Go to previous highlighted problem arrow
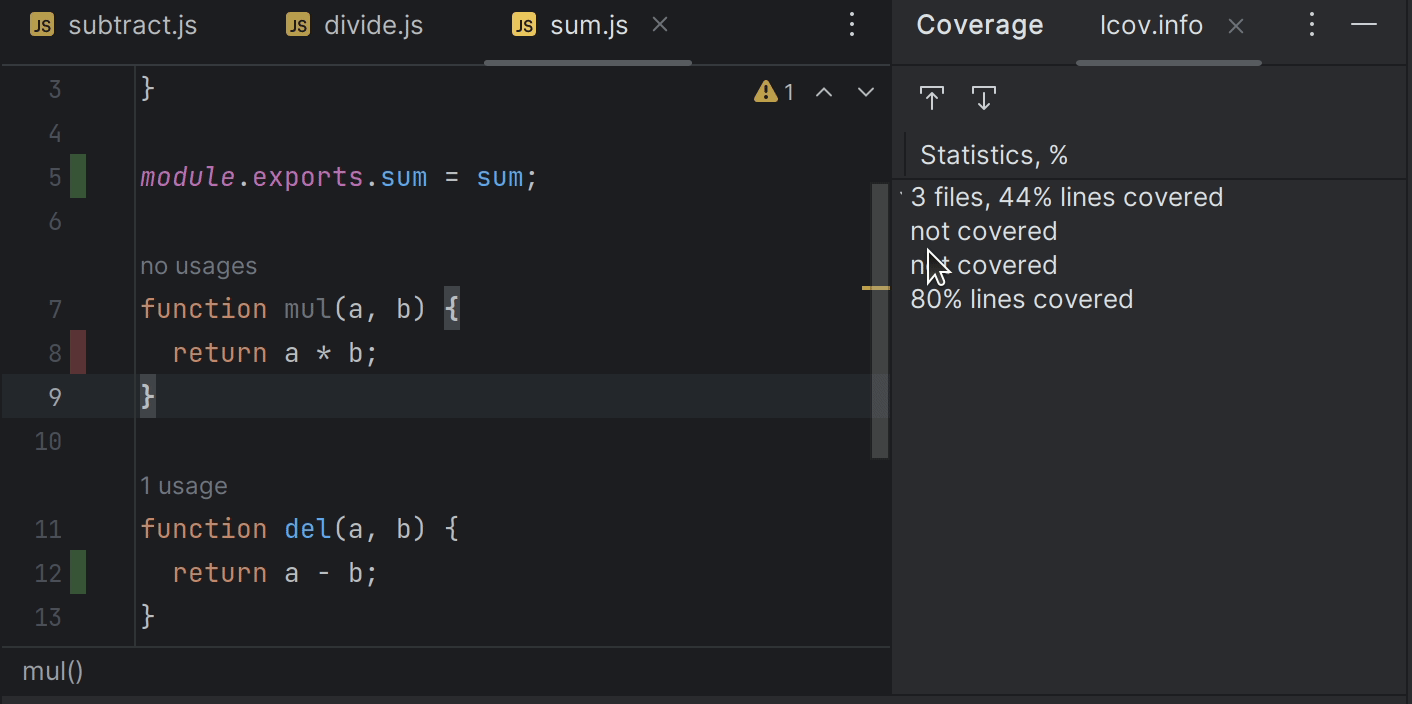Image resolution: width=1412 pixels, height=704 pixels. [x=824, y=92]
